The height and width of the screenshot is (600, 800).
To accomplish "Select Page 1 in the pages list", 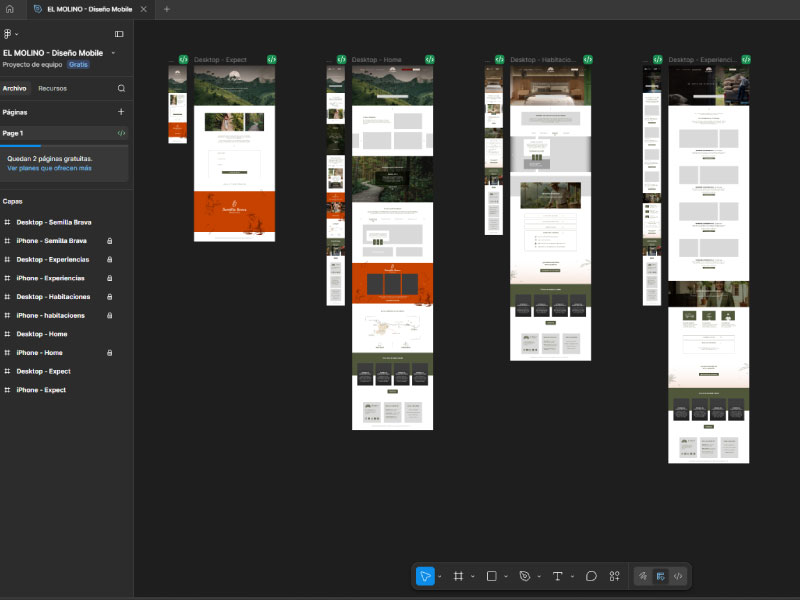I will click(64, 133).
